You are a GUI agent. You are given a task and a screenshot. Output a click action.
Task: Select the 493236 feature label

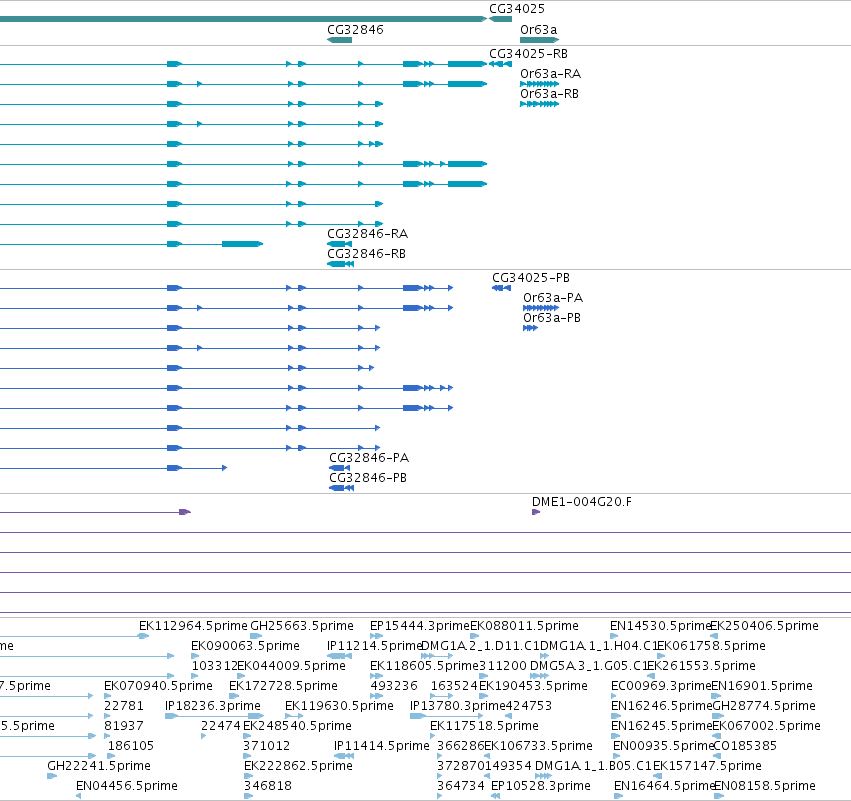(x=394, y=686)
